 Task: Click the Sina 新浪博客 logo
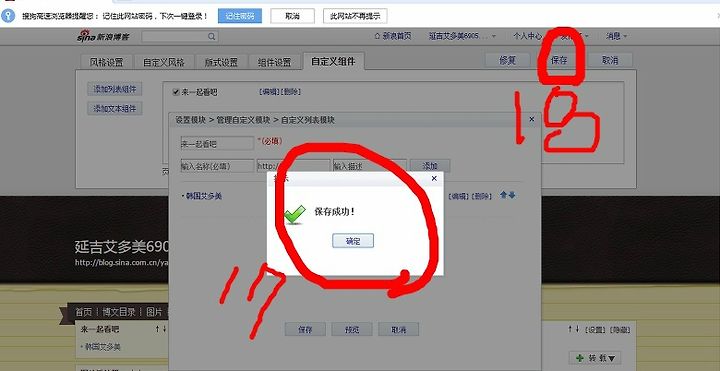coord(102,36)
